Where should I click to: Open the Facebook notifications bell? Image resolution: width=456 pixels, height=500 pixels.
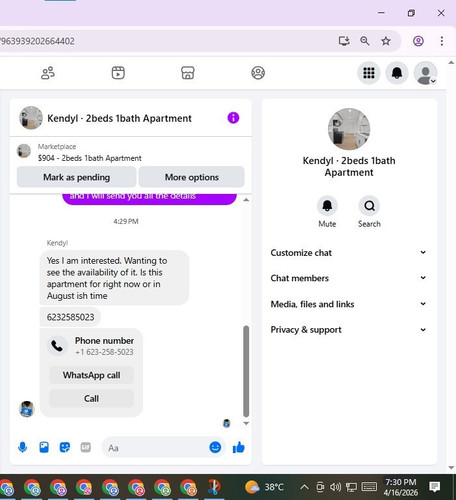(397, 73)
